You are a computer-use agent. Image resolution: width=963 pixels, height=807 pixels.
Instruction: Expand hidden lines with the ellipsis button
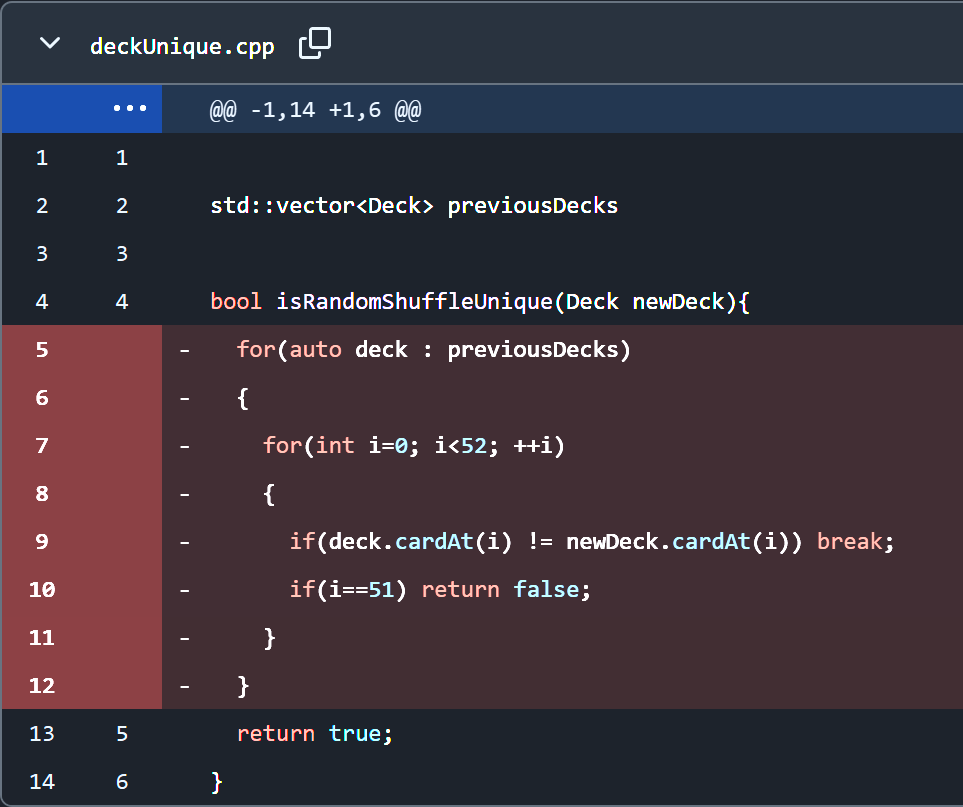click(130, 109)
